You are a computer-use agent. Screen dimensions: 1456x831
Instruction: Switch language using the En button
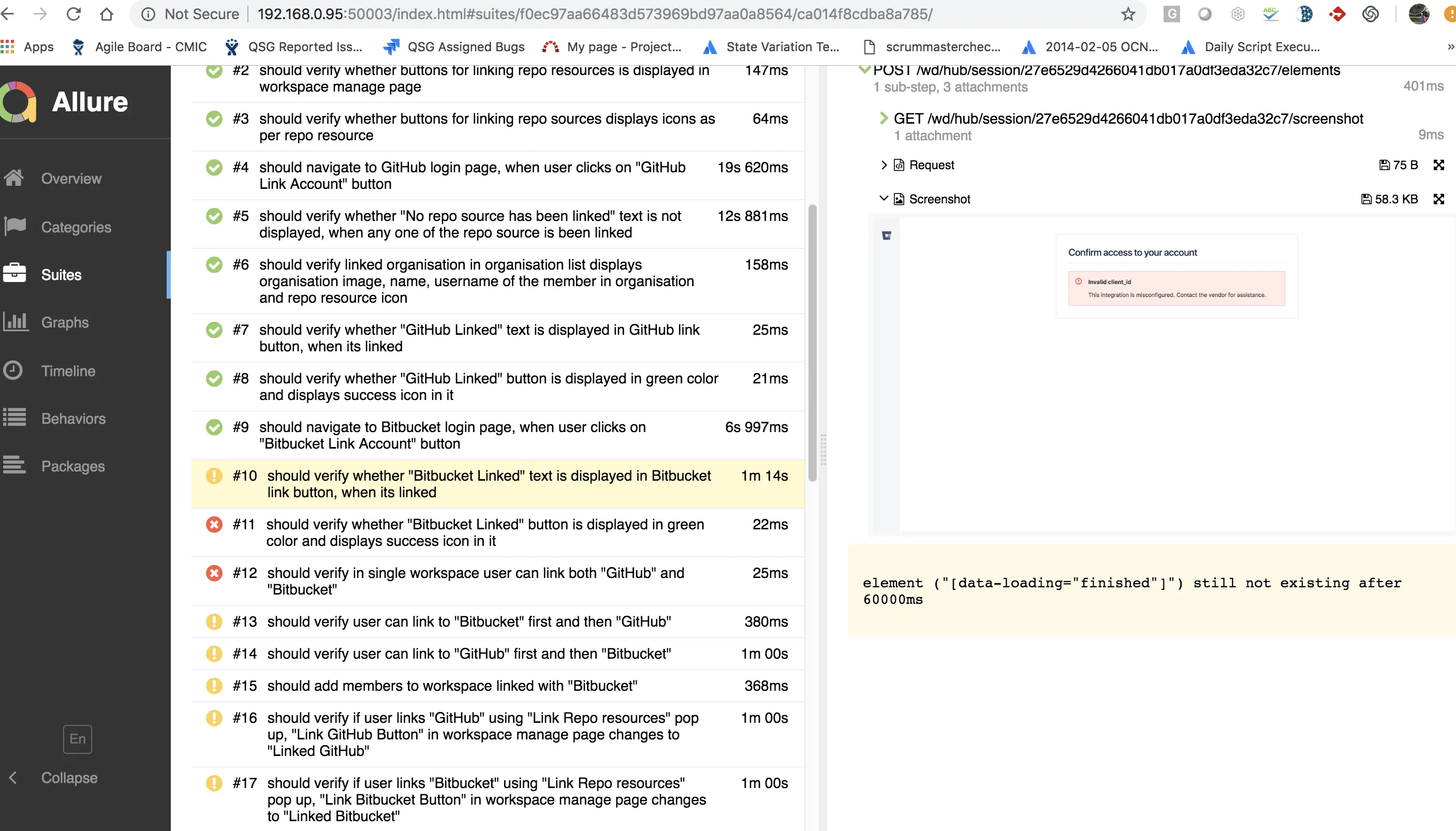77,738
